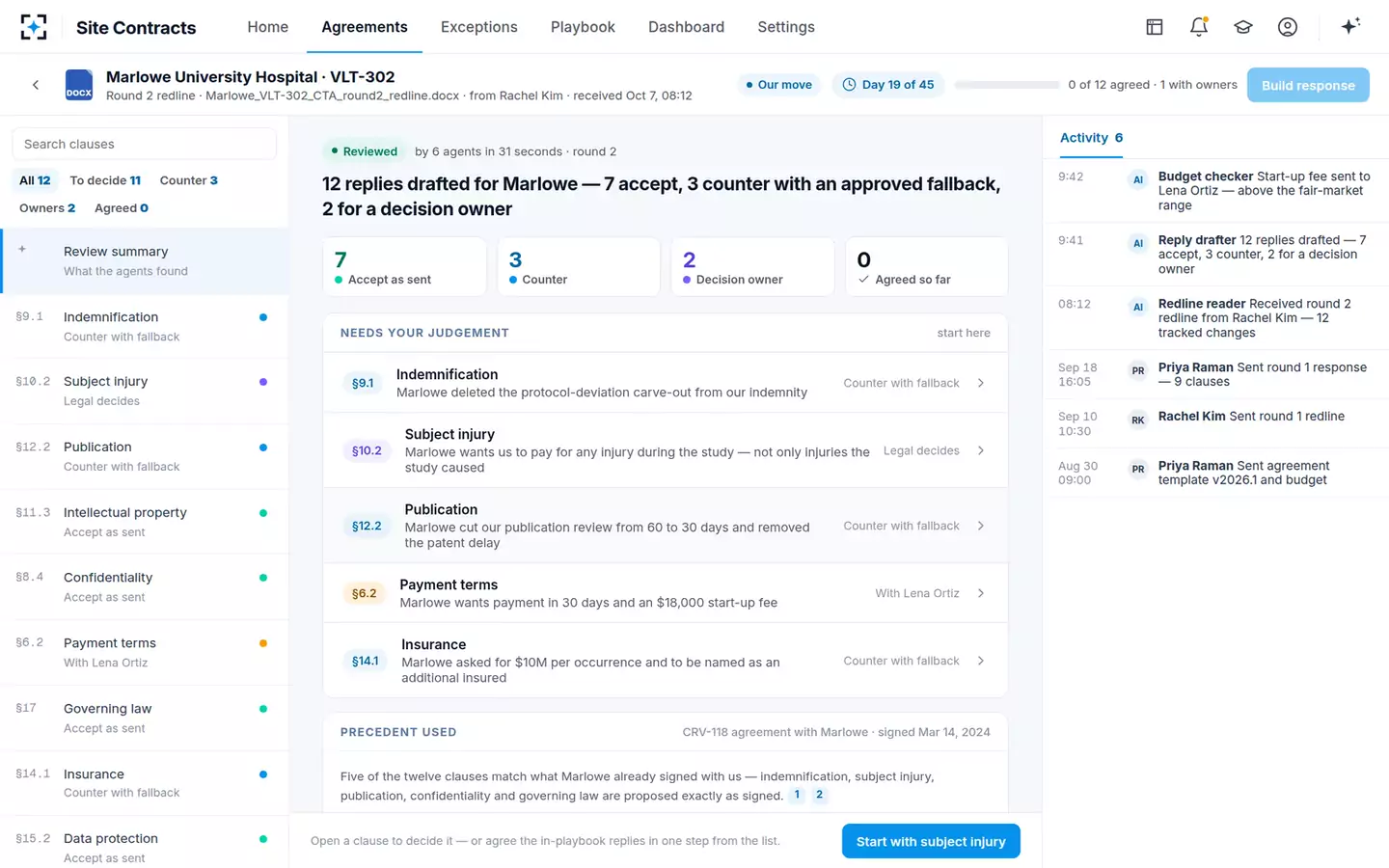The image size is (1389, 868).
Task: Open §17 Governing law in the sidebar
Action: 145,718
